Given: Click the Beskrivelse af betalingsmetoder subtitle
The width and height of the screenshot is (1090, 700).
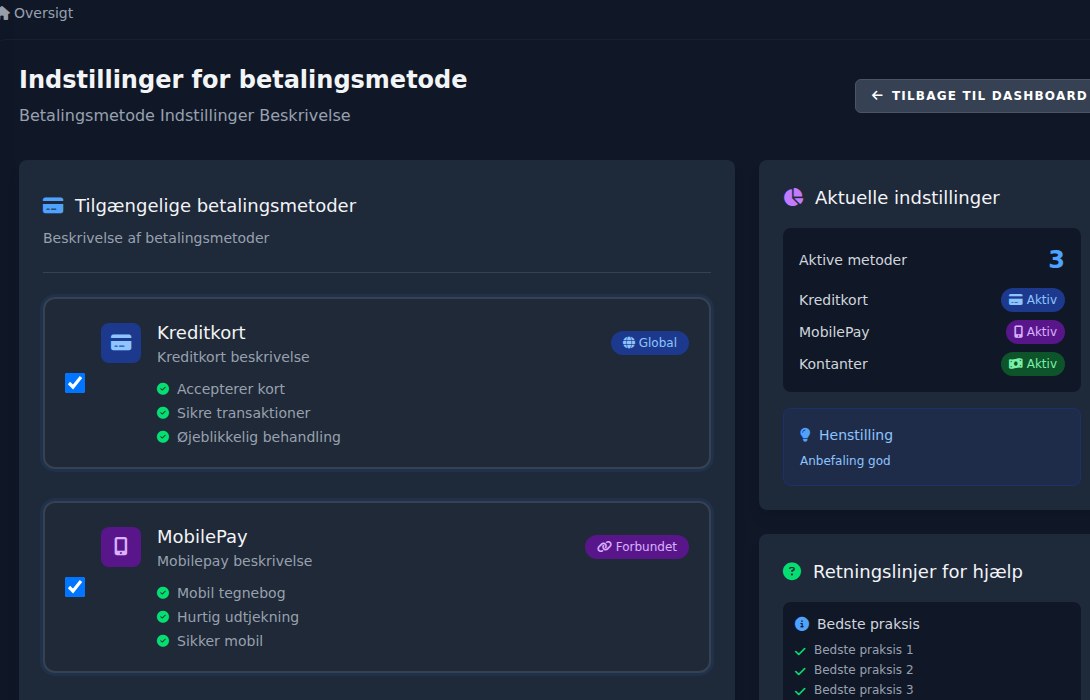Looking at the screenshot, I should click(x=156, y=238).
